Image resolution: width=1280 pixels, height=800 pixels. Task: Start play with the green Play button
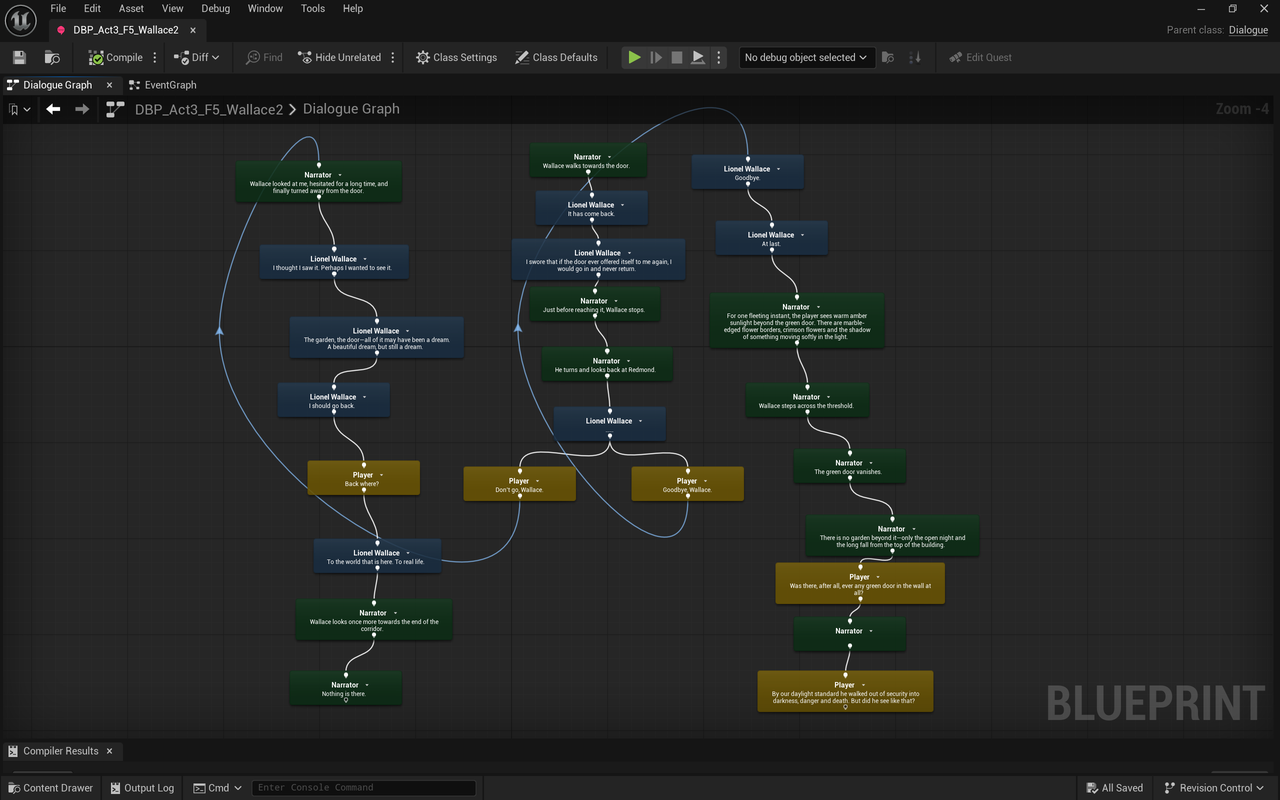click(634, 57)
